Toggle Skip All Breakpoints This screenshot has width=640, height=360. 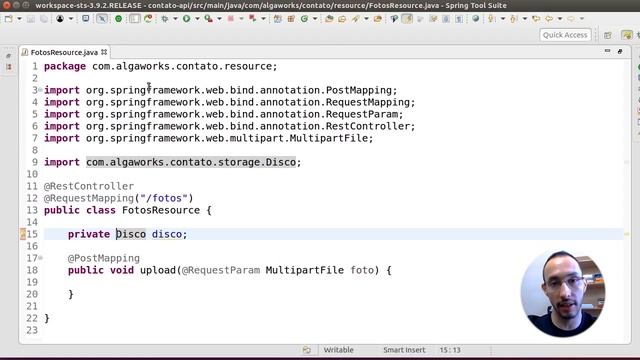tap(102, 19)
